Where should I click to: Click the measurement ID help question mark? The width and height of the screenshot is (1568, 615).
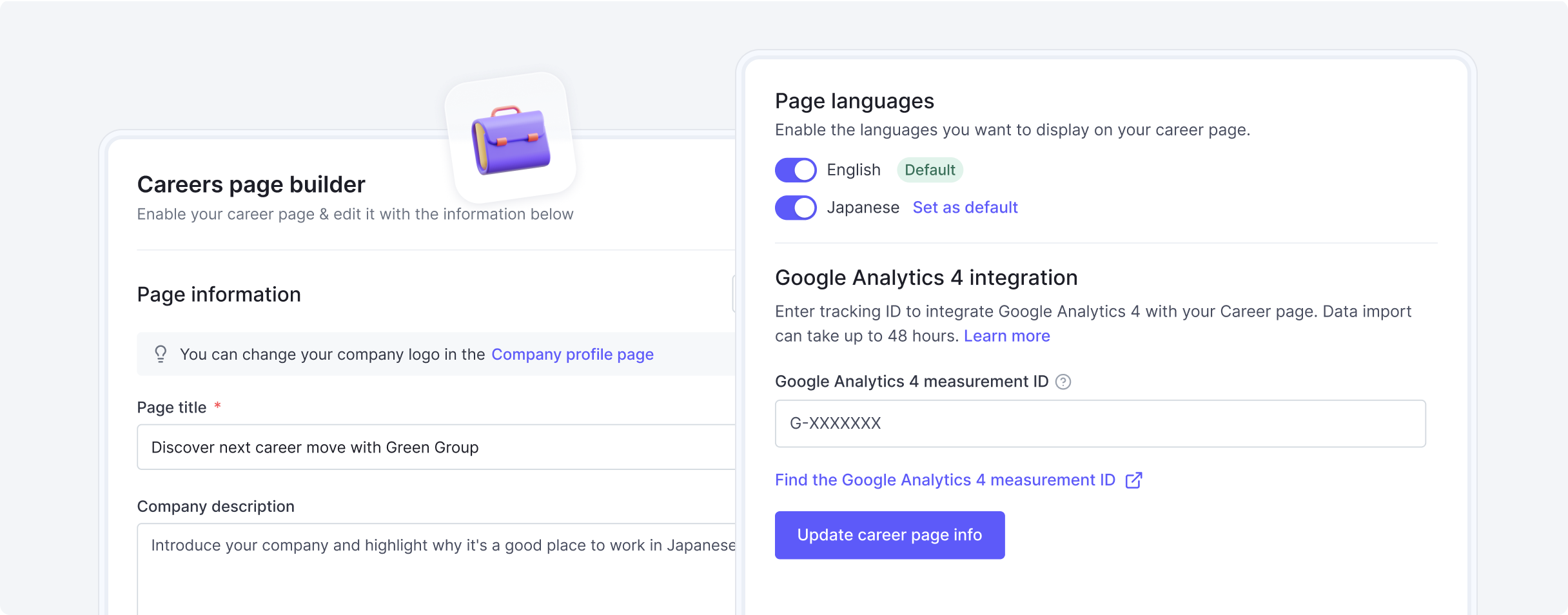[x=1063, y=382]
